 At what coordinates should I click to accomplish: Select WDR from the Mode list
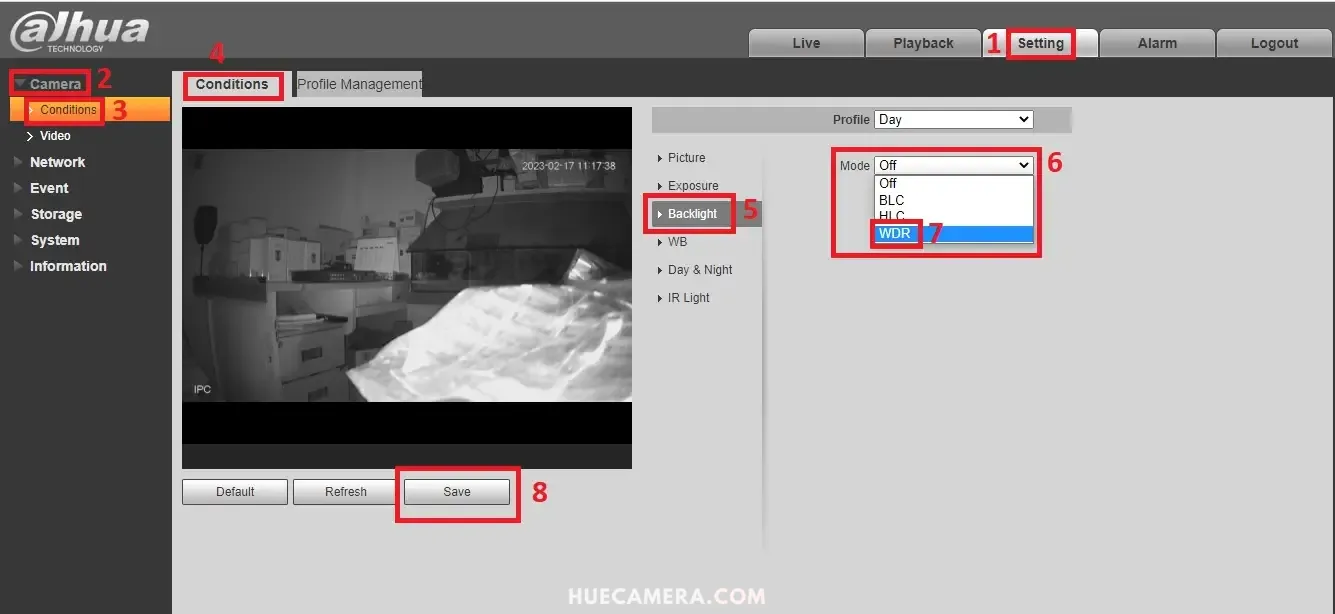[x=895, y=233]
